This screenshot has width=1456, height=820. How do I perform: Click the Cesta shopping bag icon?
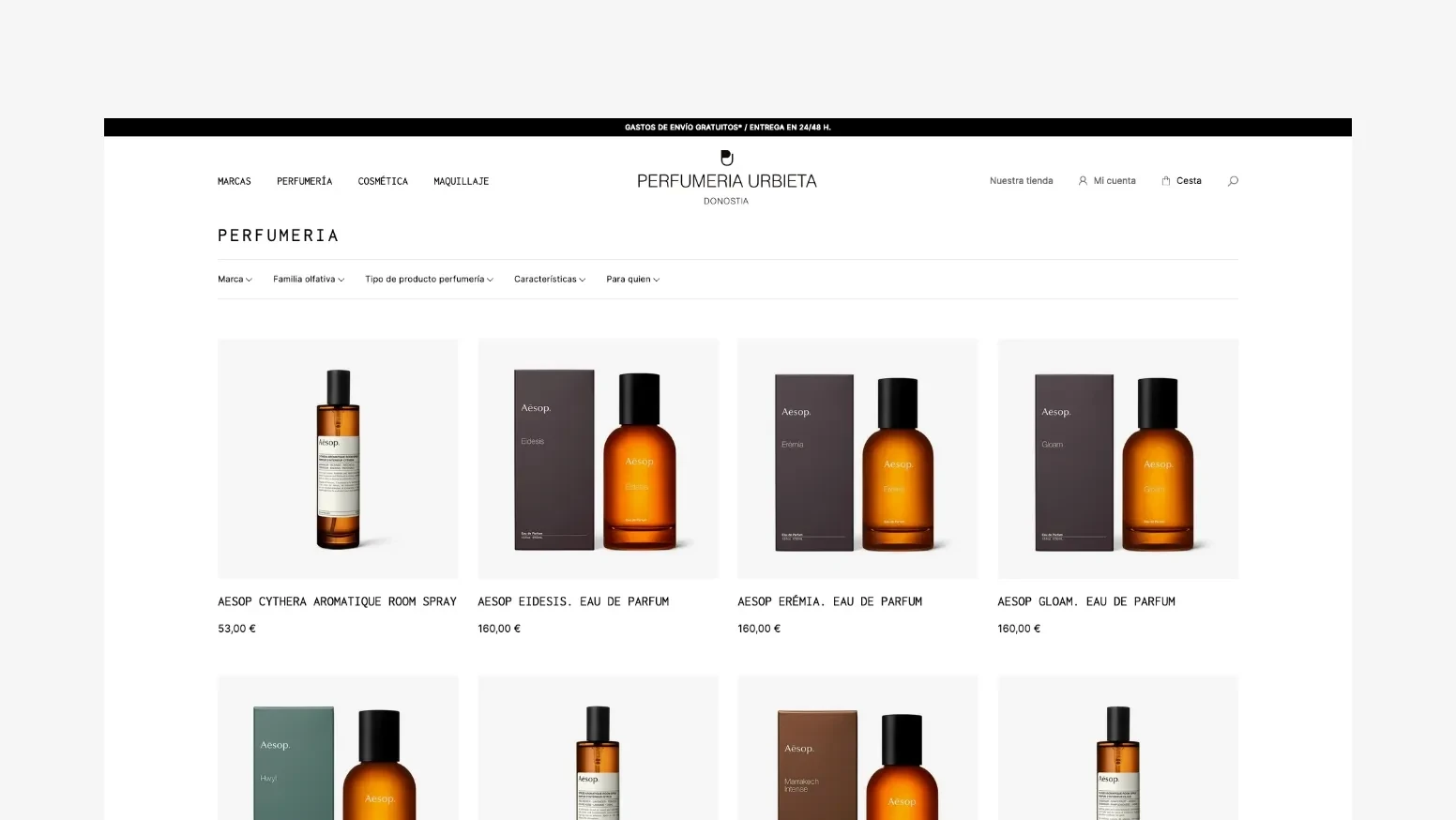coord(1166,181)
